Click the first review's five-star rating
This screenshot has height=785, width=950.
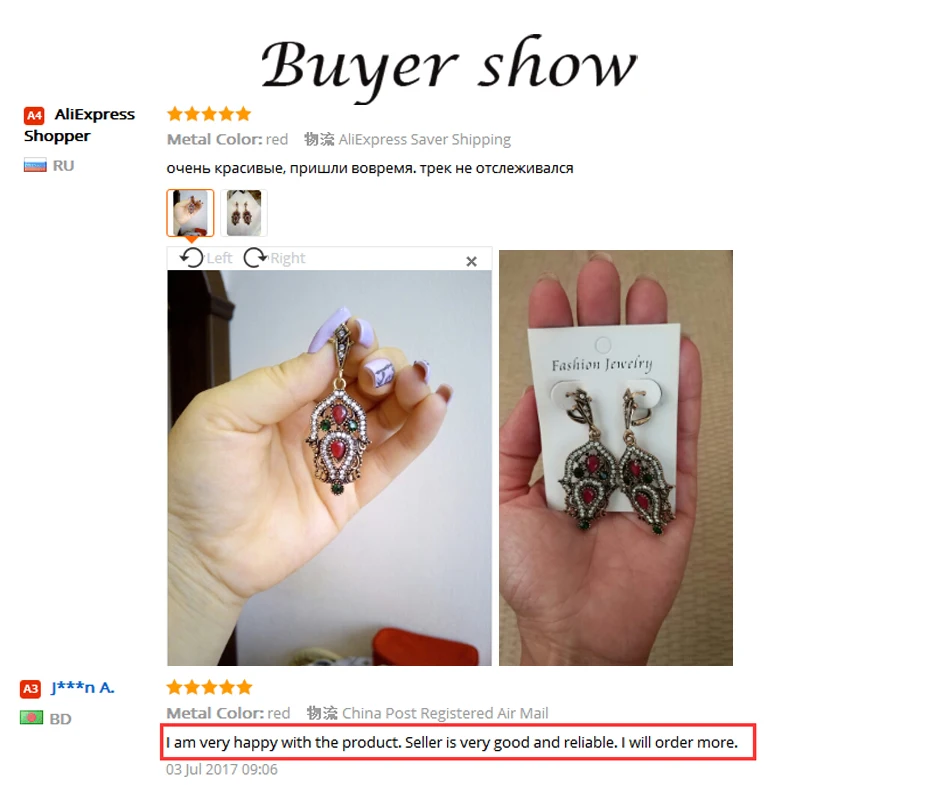click(x=209, y=114)
